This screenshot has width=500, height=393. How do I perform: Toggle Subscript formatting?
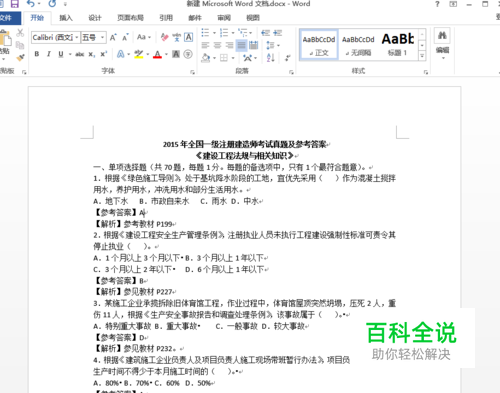coord(92,54)
